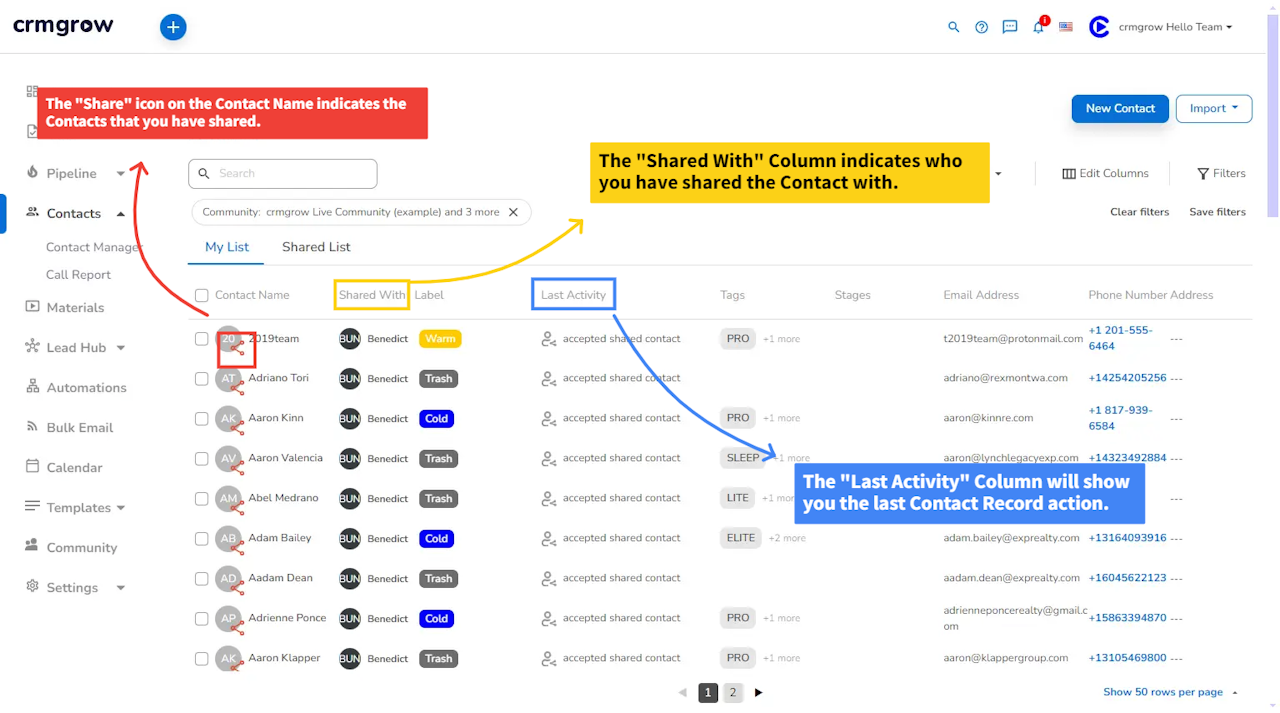Select the 2019team contact checkbox
1280x713 pixels.
click(202, 339)
